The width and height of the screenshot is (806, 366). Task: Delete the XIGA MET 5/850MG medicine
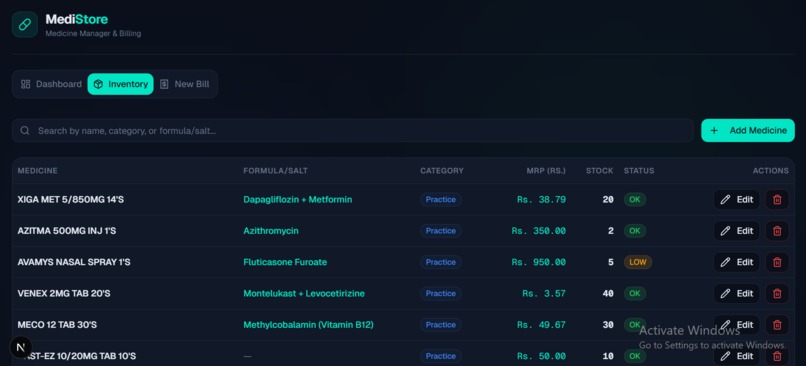click(x=777, y=199)
